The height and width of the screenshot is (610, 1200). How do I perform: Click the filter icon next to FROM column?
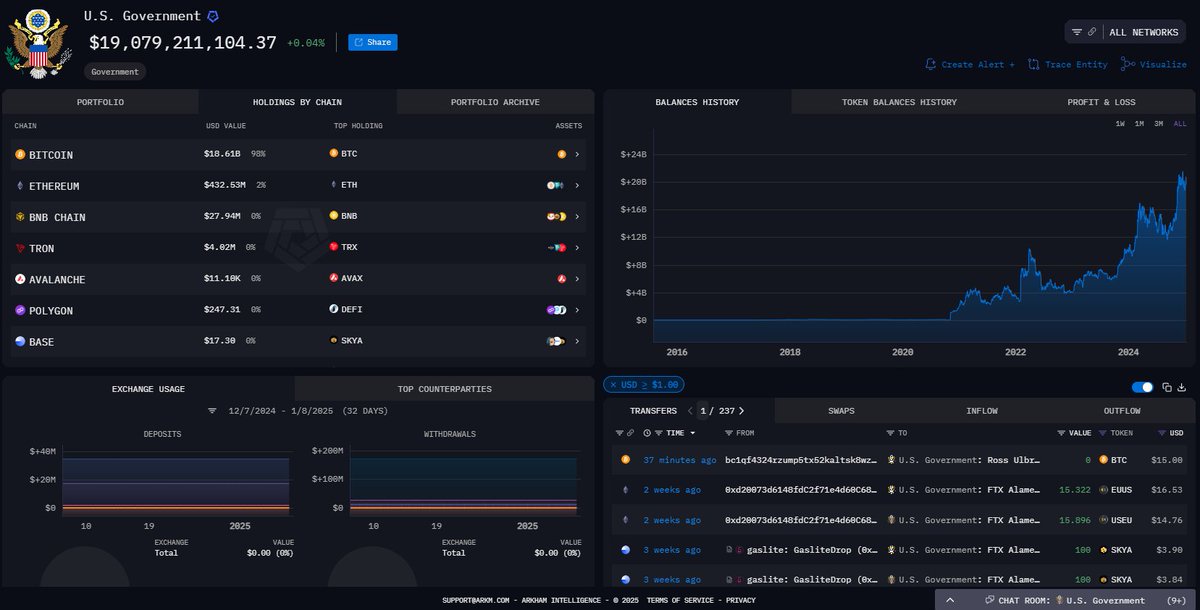(x=727, y=433)
